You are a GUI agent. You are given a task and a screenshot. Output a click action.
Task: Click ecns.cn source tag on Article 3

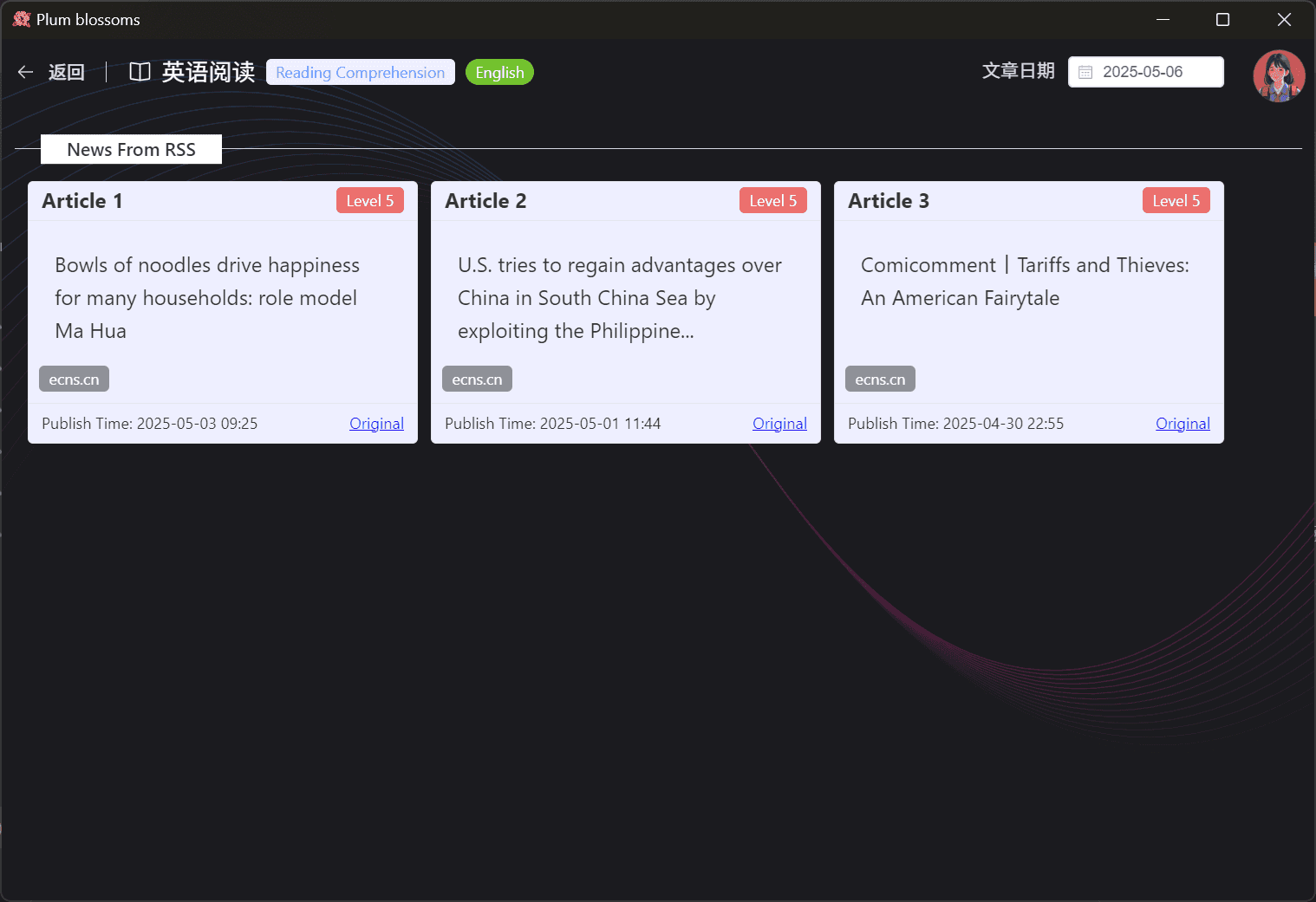coord(880,380)
